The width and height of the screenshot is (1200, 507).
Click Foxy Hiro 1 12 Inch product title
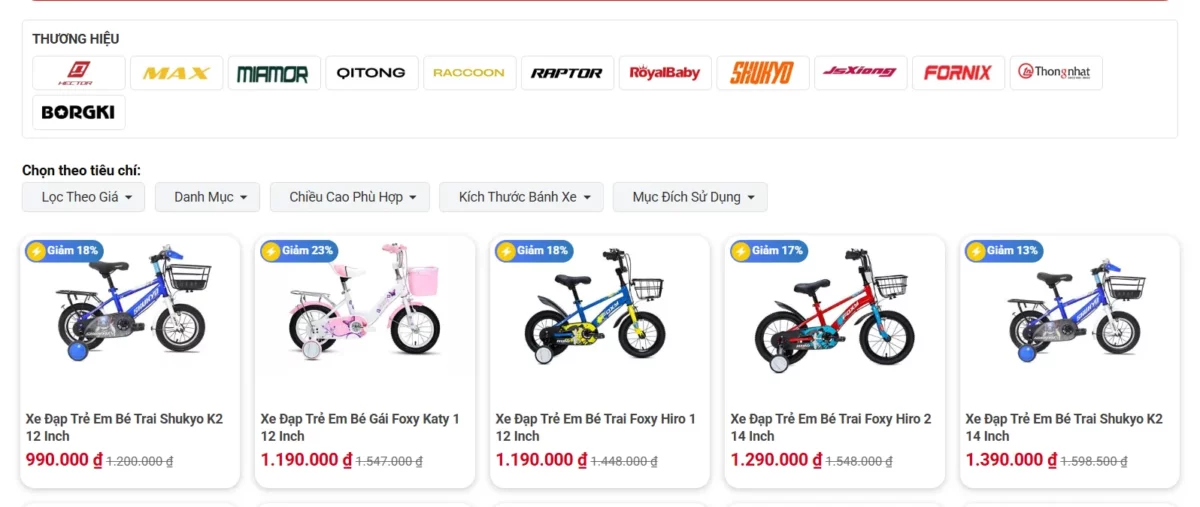(x=596, y=427)
